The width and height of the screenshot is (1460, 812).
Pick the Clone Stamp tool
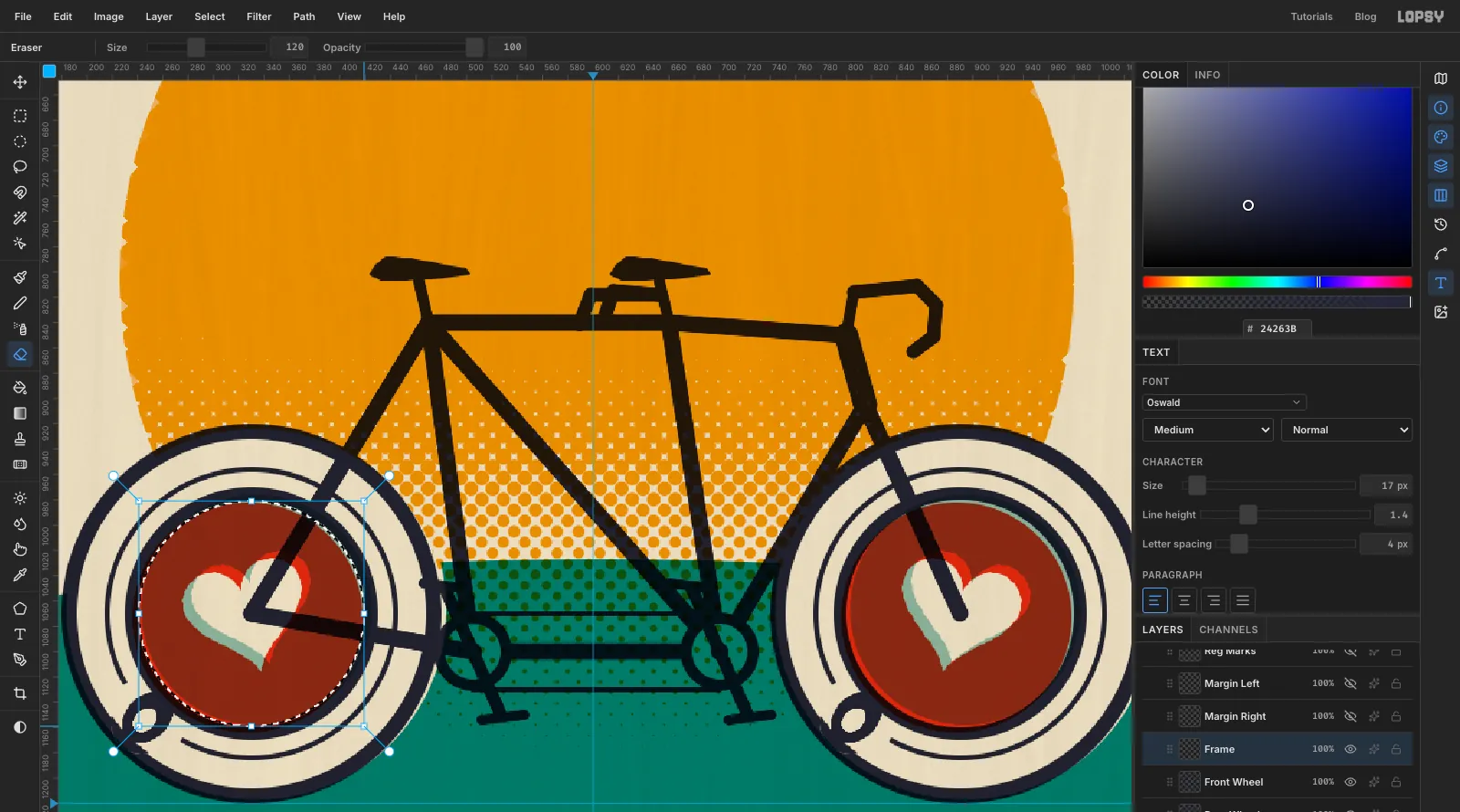20,439
